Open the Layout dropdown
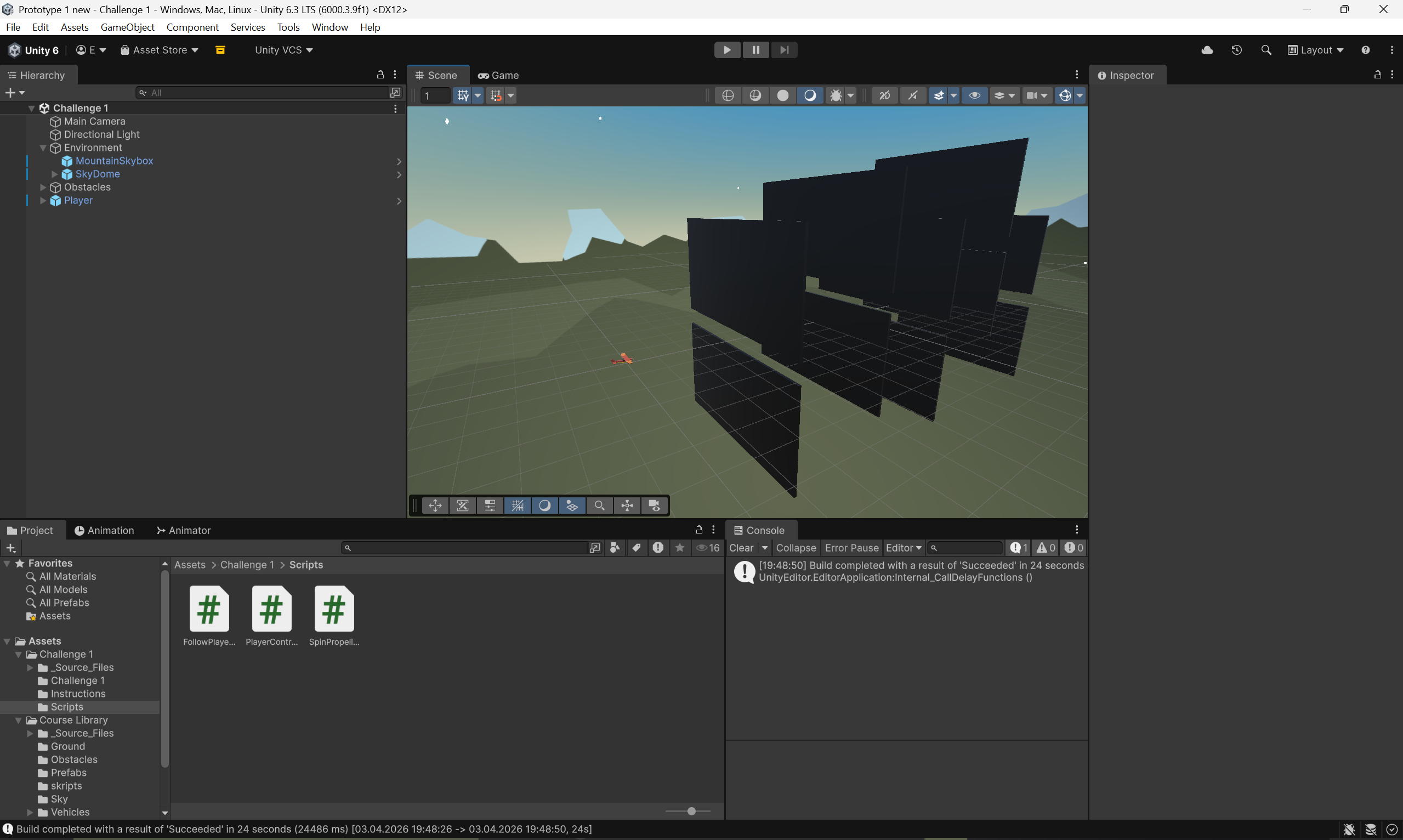The height and width of the screenshot is (840, 1403). click(x=1315, y=50)
